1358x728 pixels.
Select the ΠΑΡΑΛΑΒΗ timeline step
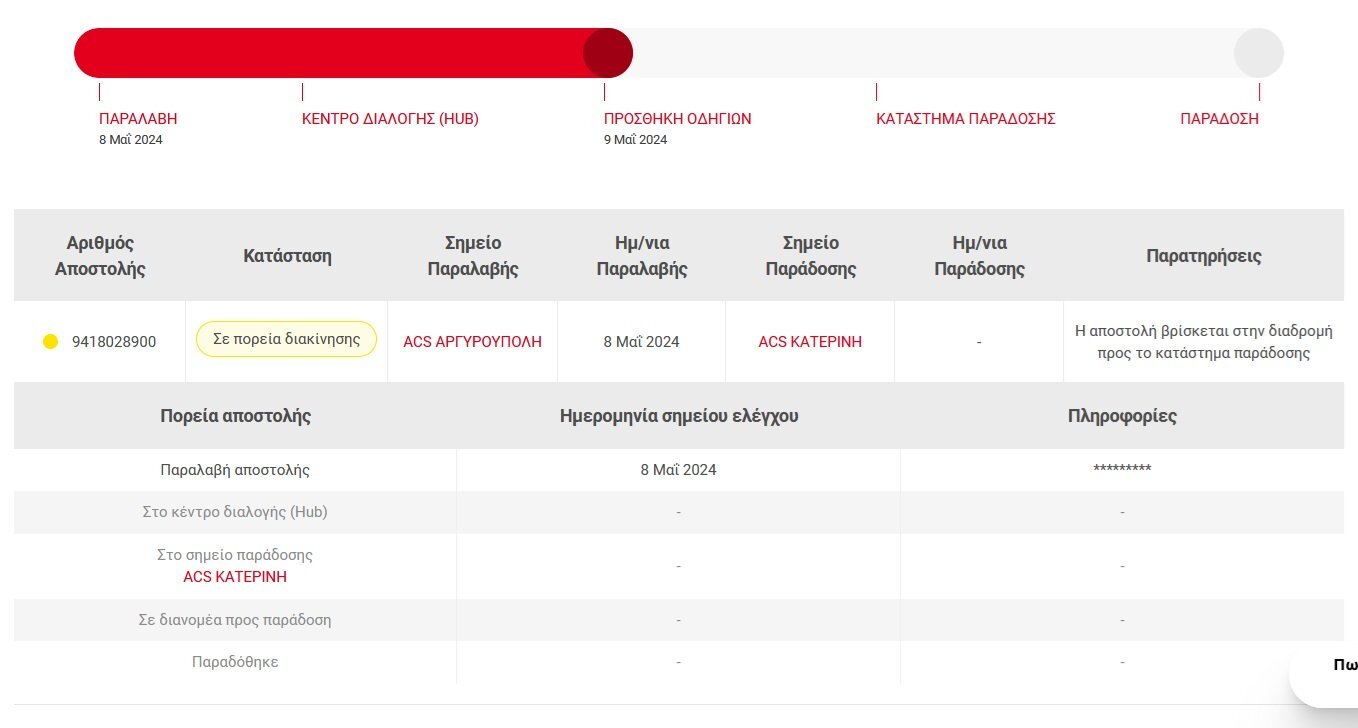click(138, 119)
